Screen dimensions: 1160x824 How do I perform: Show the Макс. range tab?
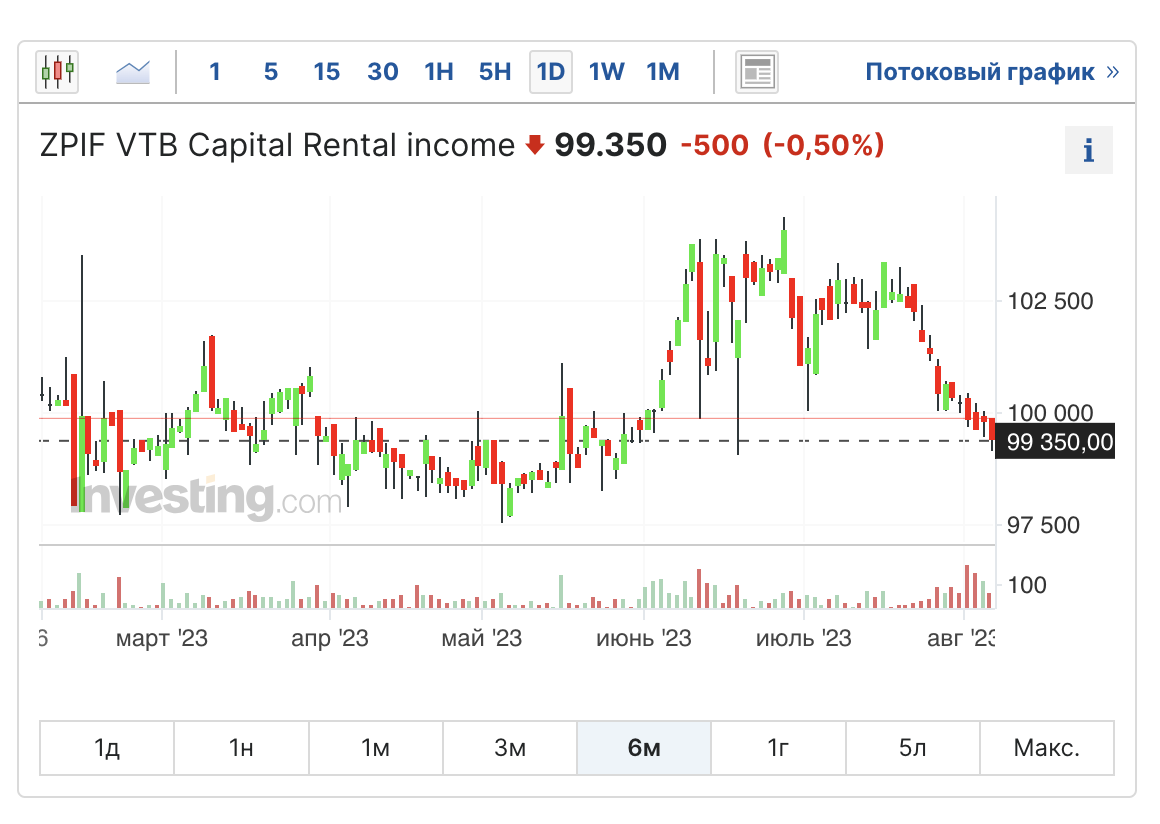click(1047, 748)
